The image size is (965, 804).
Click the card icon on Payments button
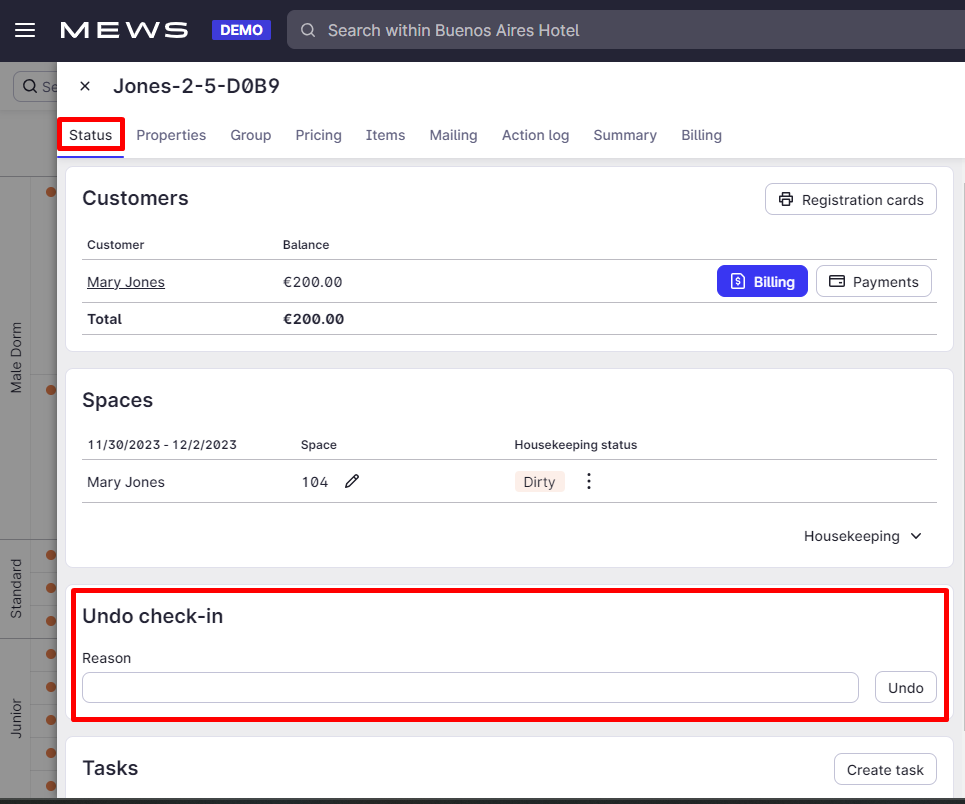coord(837,281)
